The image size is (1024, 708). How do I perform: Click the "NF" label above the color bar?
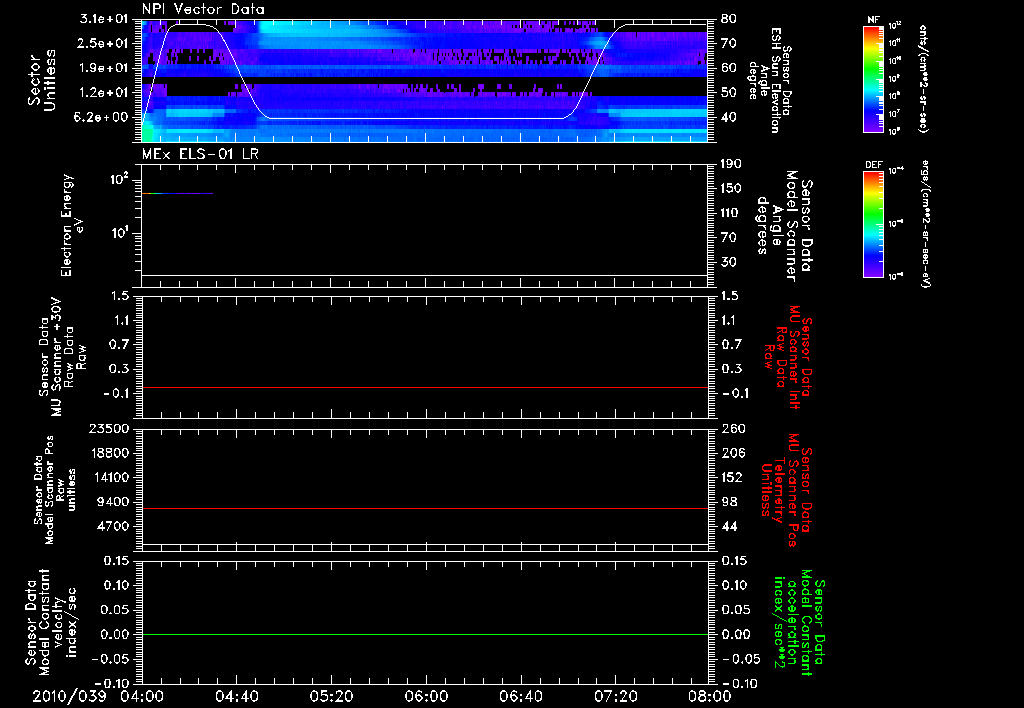[x=874, y=20]
